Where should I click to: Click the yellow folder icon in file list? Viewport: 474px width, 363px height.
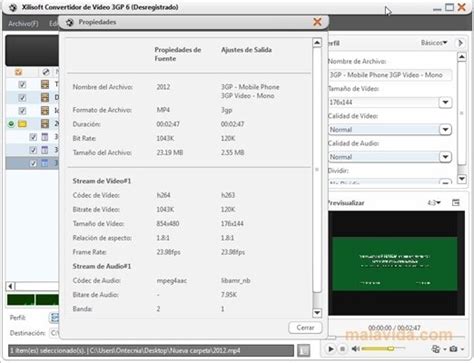(22, 124)
